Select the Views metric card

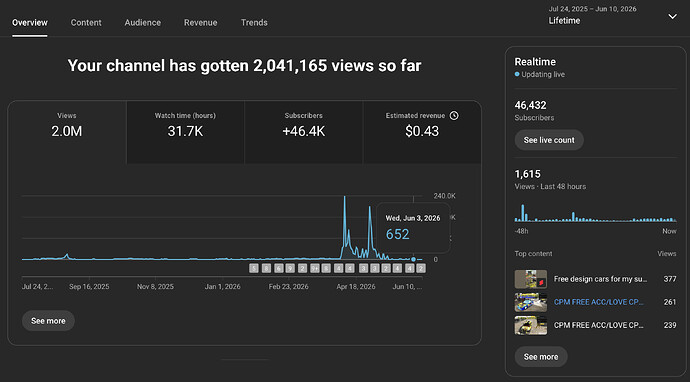67,132
